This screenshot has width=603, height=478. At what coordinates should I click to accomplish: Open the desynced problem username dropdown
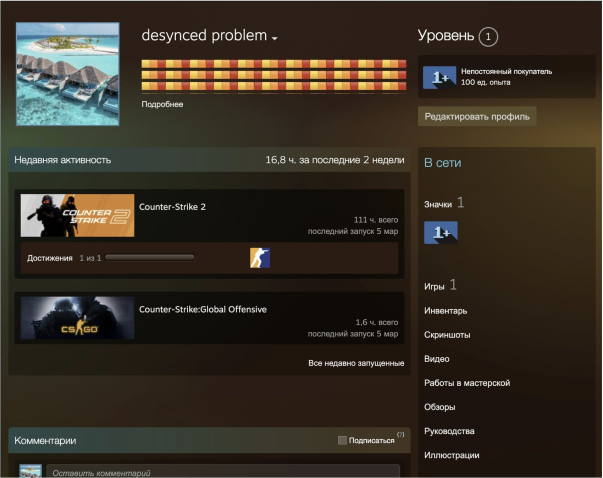pyautogui.click(x=274, y=37)
